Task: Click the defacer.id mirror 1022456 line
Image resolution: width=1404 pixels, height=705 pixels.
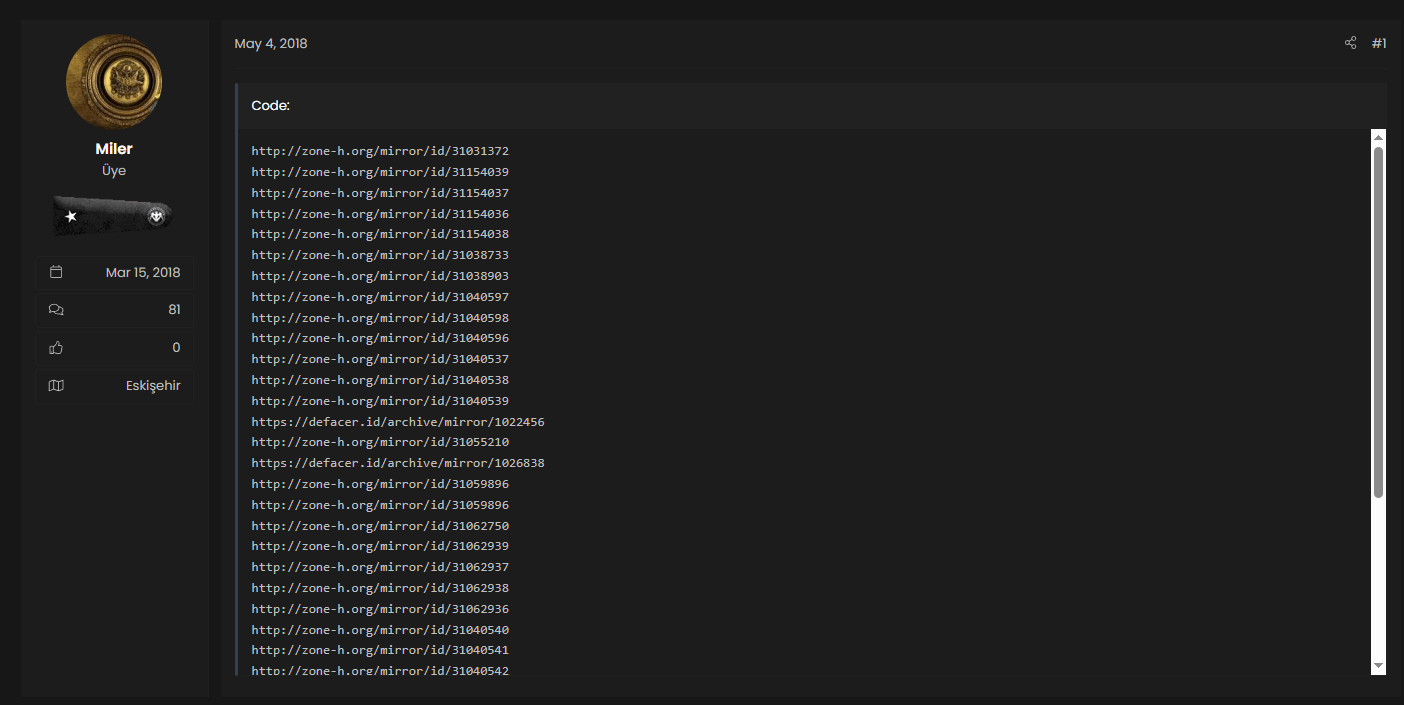Action: 398,422
